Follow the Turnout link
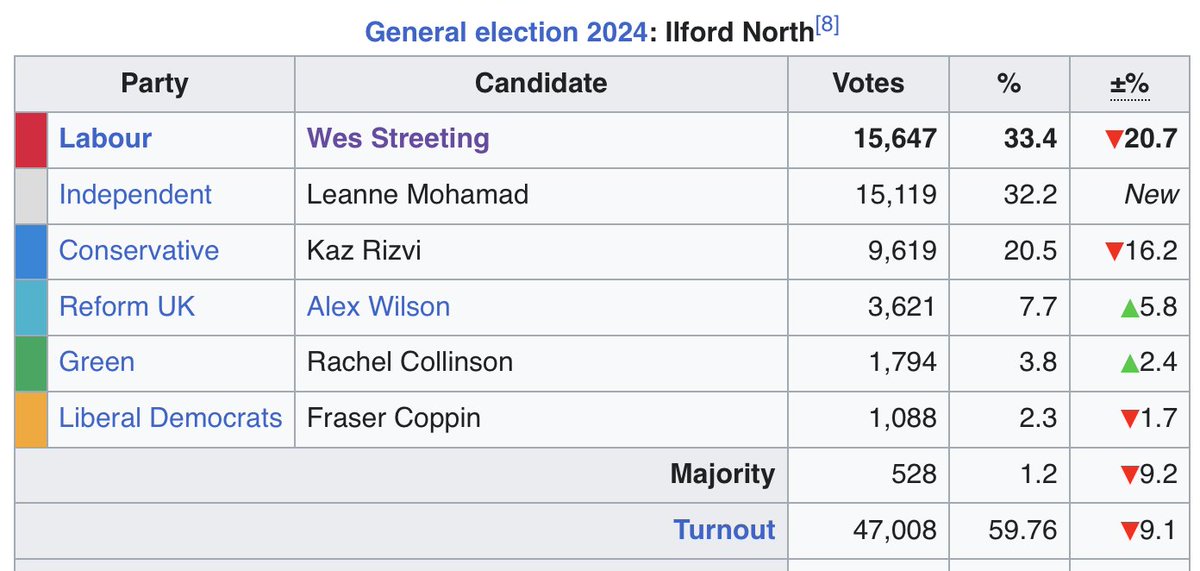The width and height of the screenshot is (1200, 571). pos(724,529)
